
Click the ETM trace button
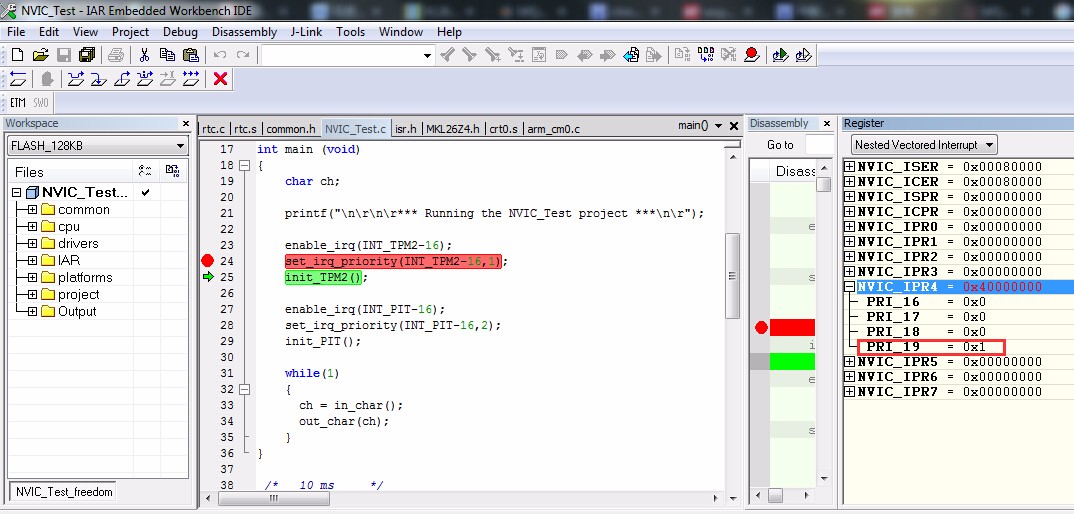18,103
